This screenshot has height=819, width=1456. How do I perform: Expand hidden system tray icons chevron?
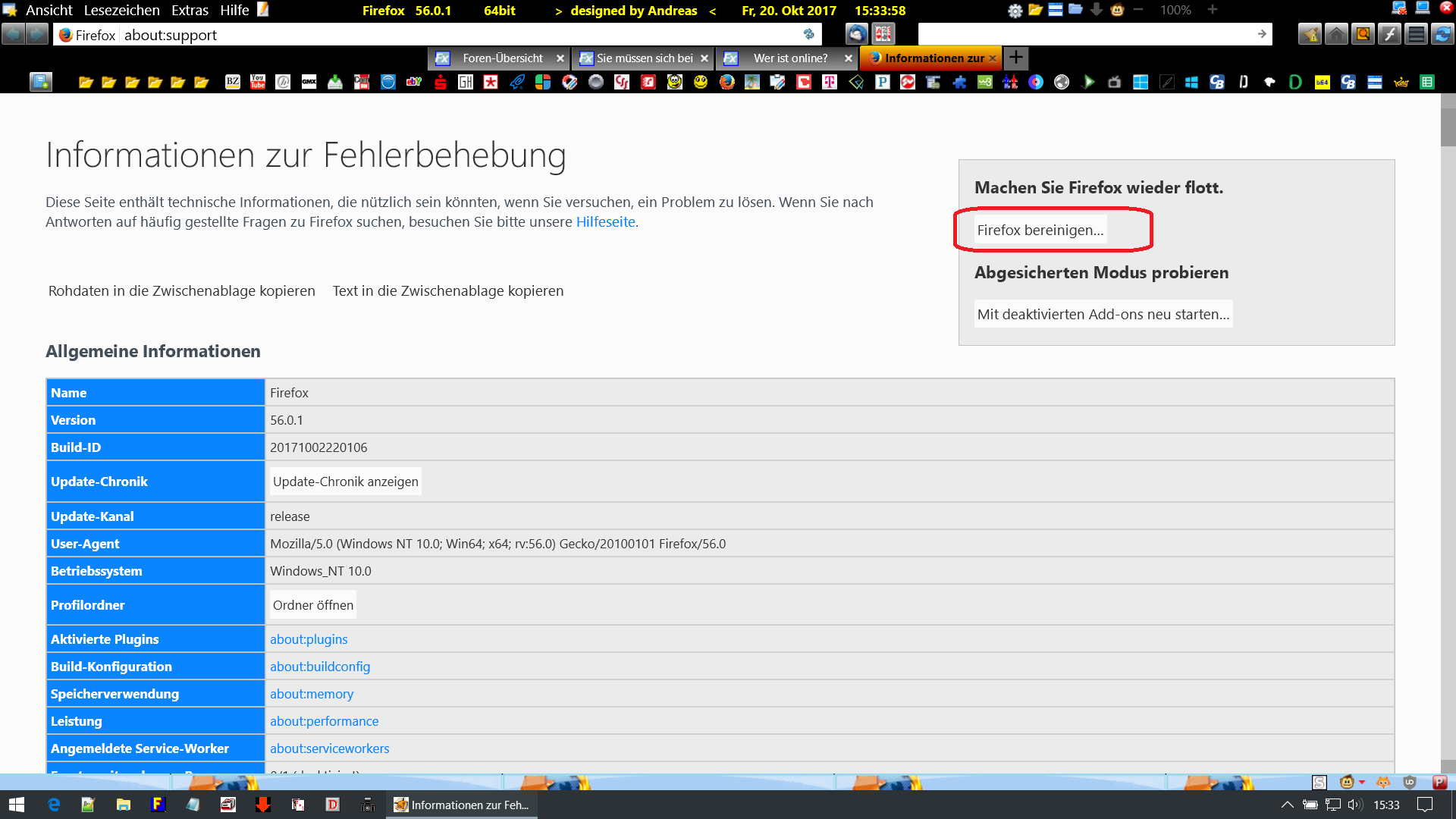1287,805
